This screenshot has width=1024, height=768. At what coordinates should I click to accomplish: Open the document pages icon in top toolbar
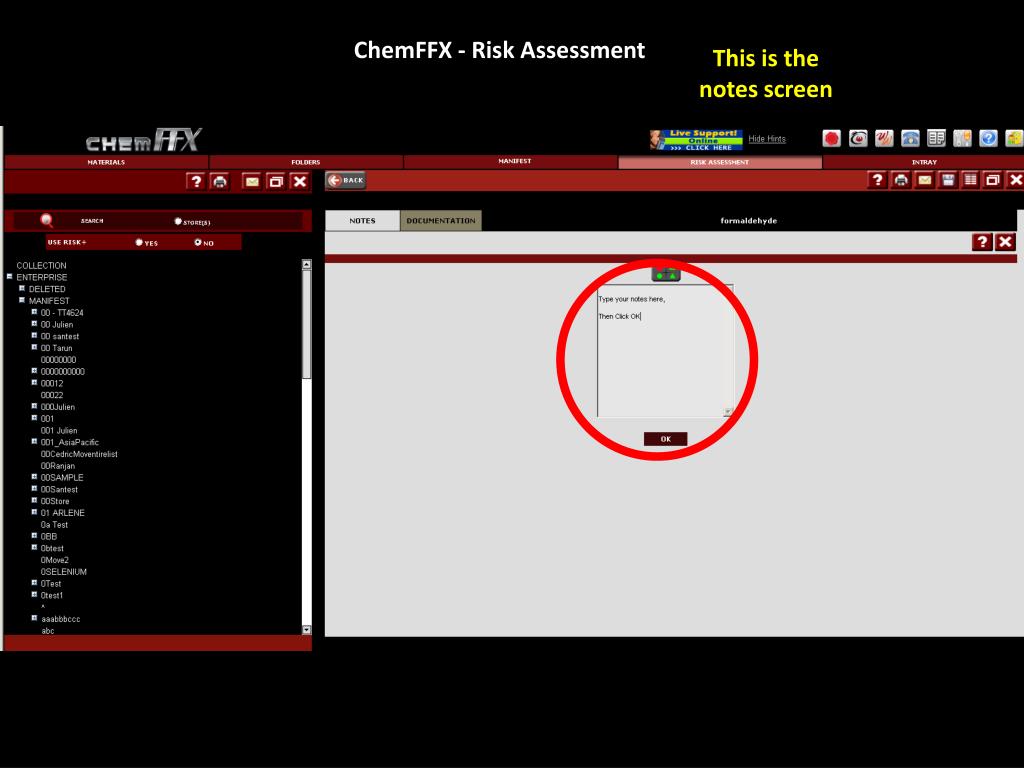tap(936, 138)
